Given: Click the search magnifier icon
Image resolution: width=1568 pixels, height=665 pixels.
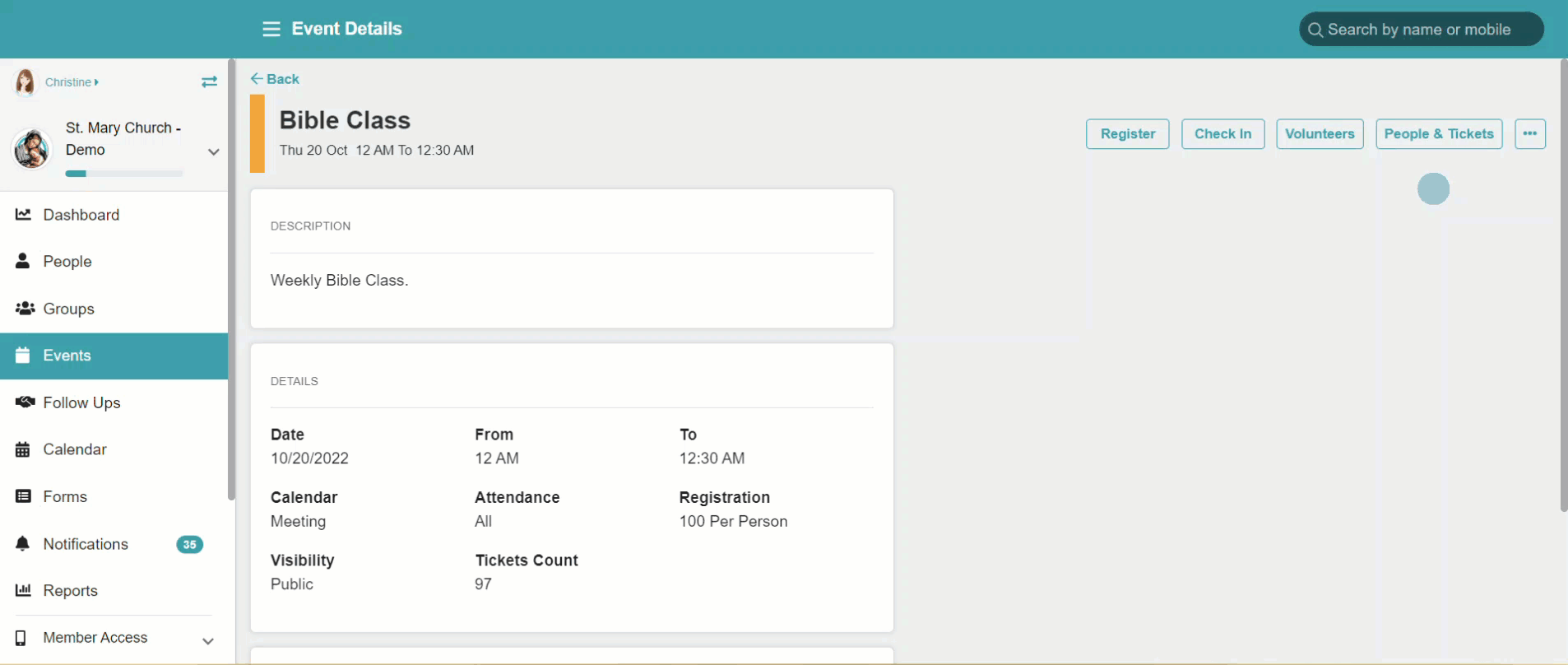Looking at the screenshot, I should point(1315,30).
